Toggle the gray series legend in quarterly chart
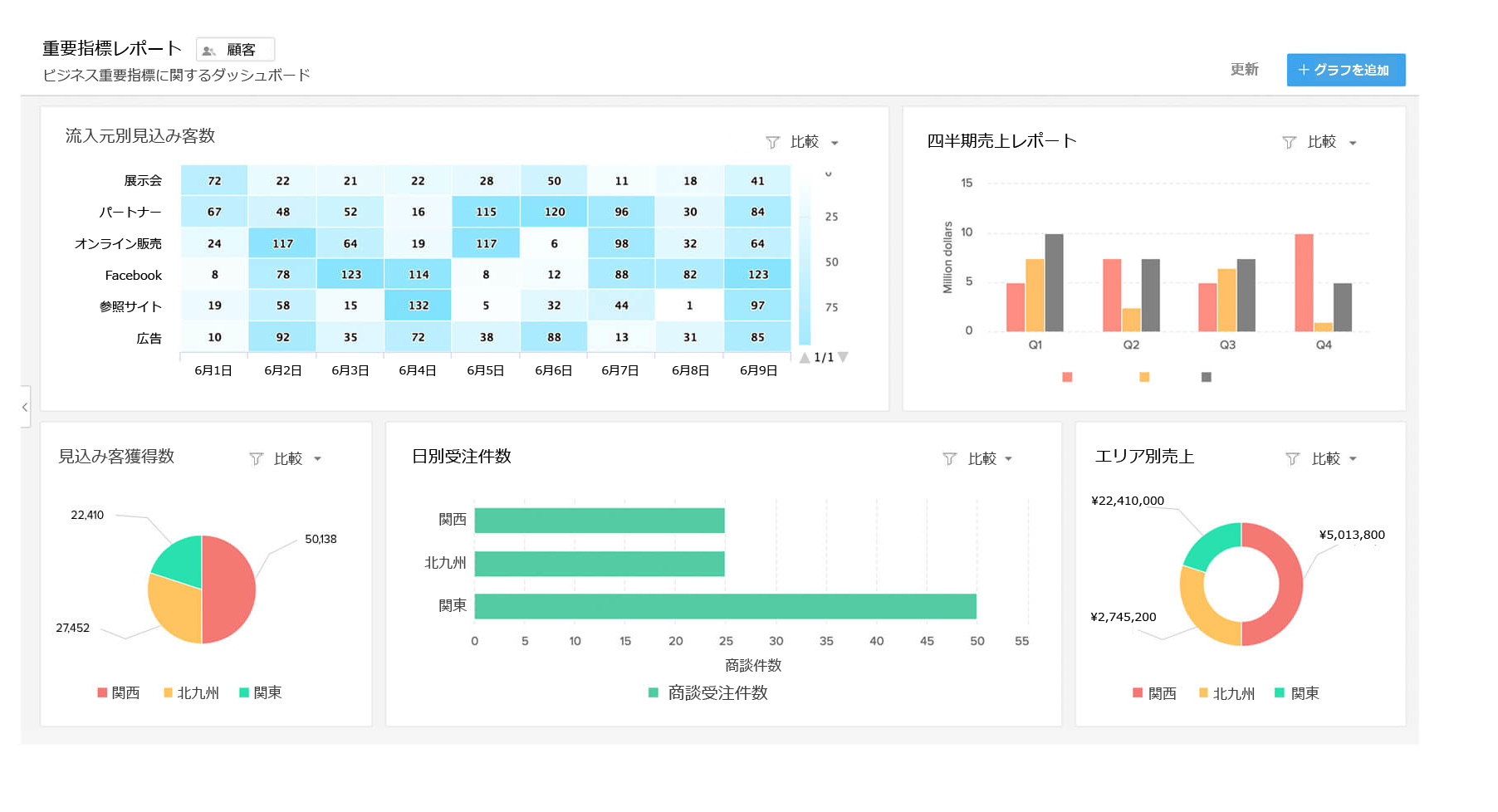 (1207, 377)
